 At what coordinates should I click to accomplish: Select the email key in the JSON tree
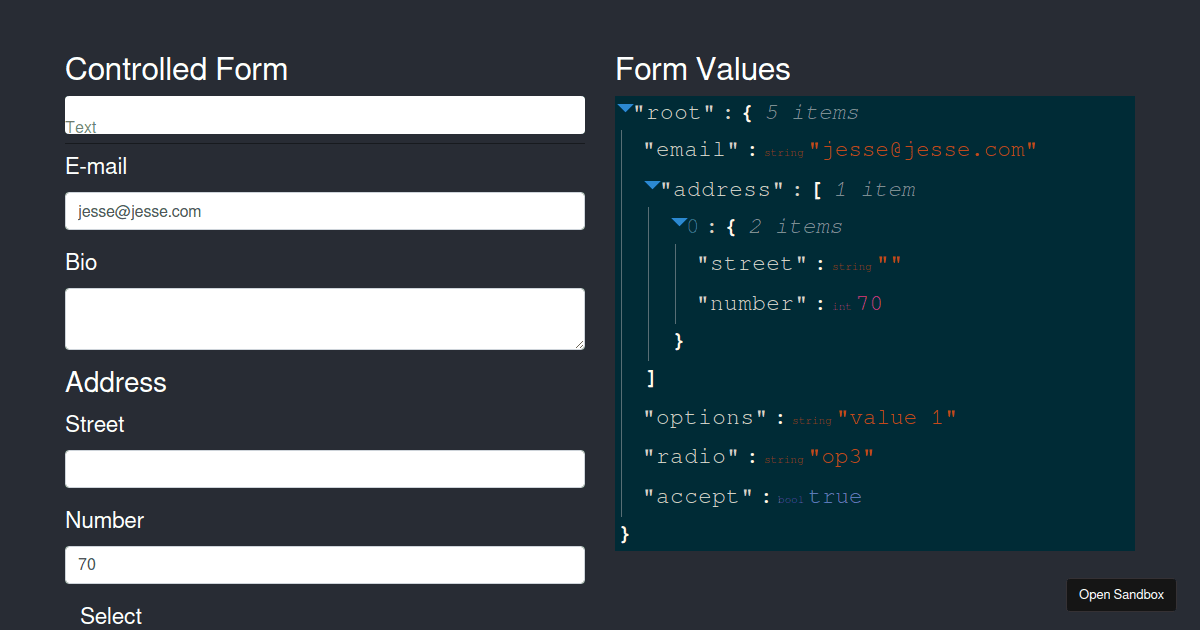[690, 148]
